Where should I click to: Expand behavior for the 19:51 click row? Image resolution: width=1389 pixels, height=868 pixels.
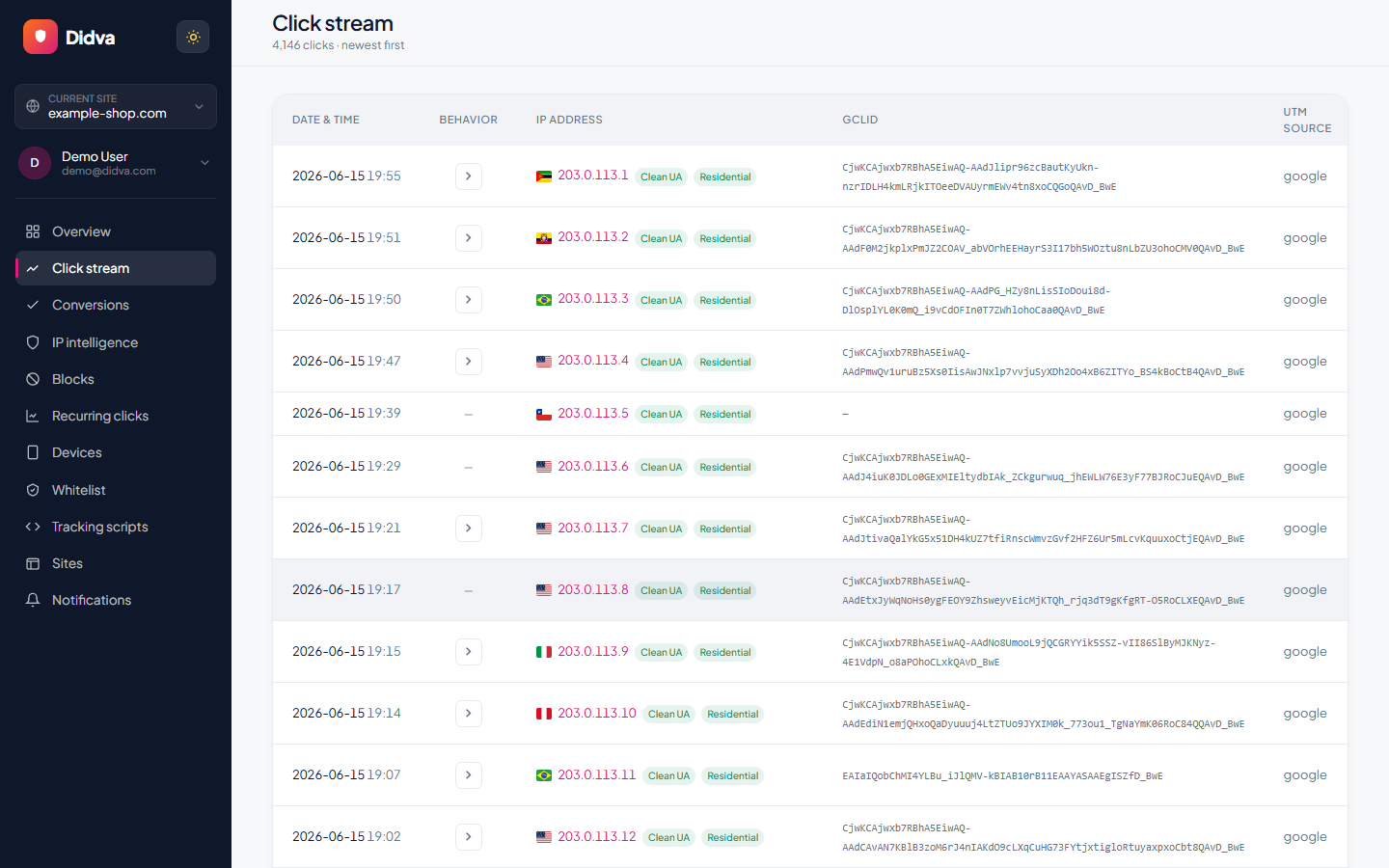[469, 238]
